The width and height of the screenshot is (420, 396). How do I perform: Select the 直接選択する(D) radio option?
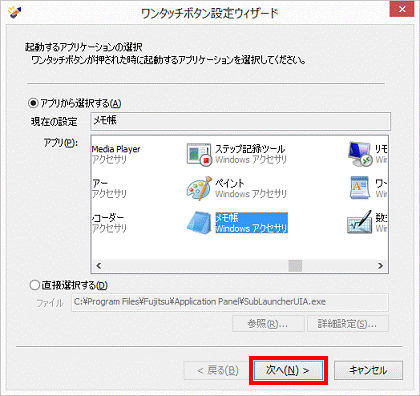tap(34, 285)
